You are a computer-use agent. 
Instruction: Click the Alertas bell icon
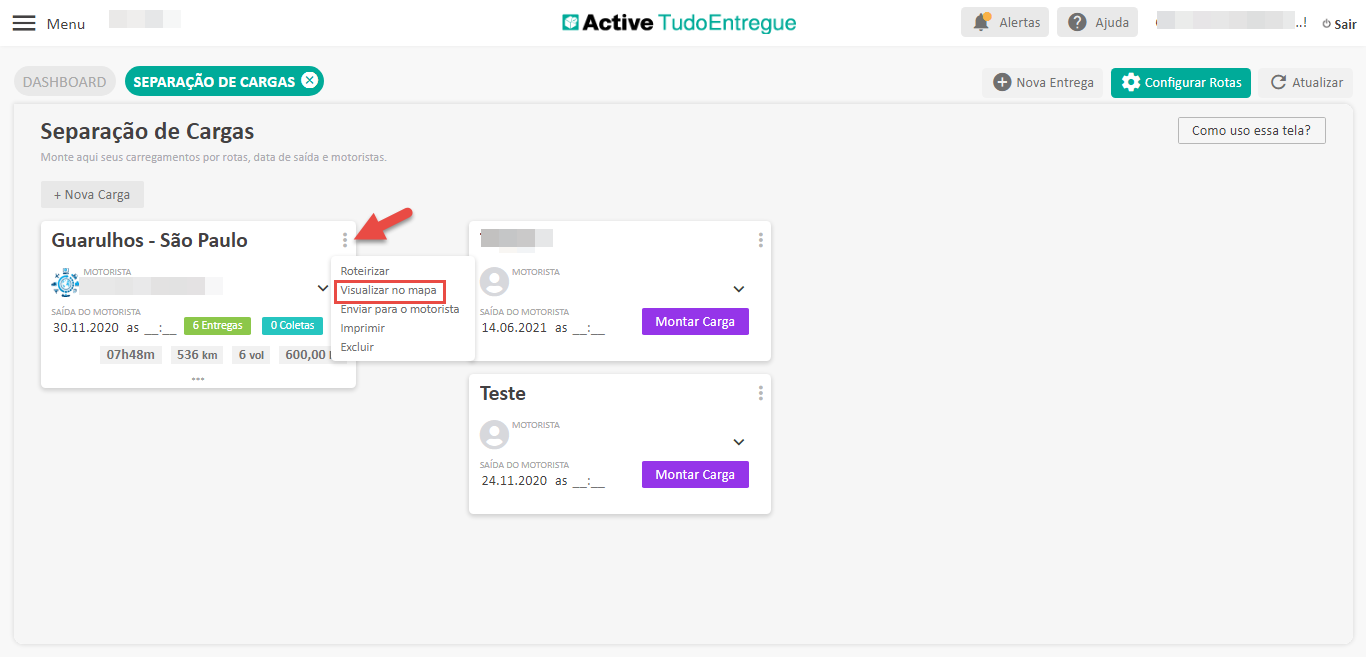point(981,22)
